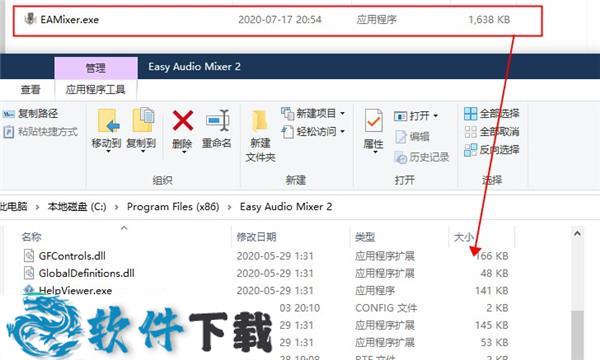Click the 历史记录 clock icon

pyautogui.click(x=401, y=157)
